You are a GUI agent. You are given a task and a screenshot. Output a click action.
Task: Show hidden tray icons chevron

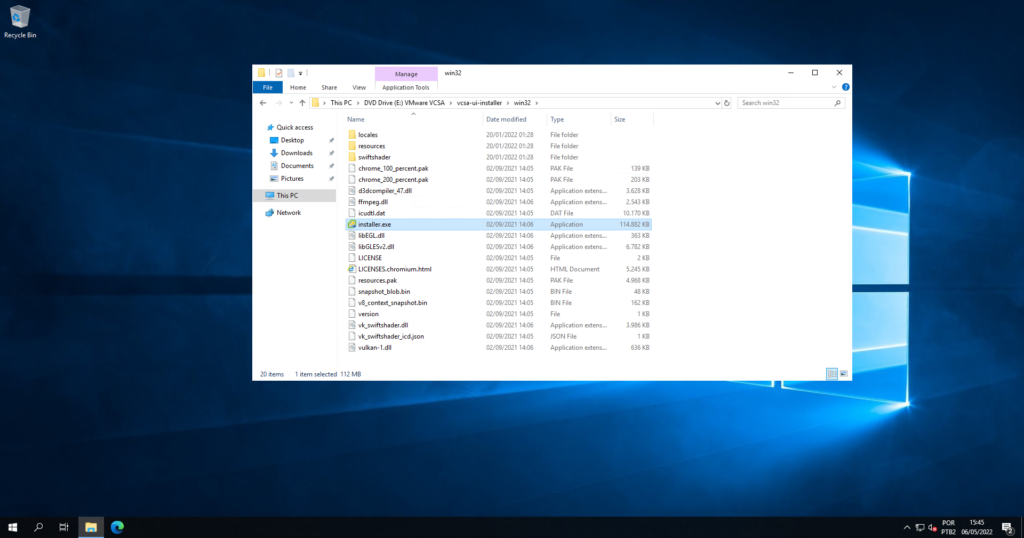tap(906, 528)
